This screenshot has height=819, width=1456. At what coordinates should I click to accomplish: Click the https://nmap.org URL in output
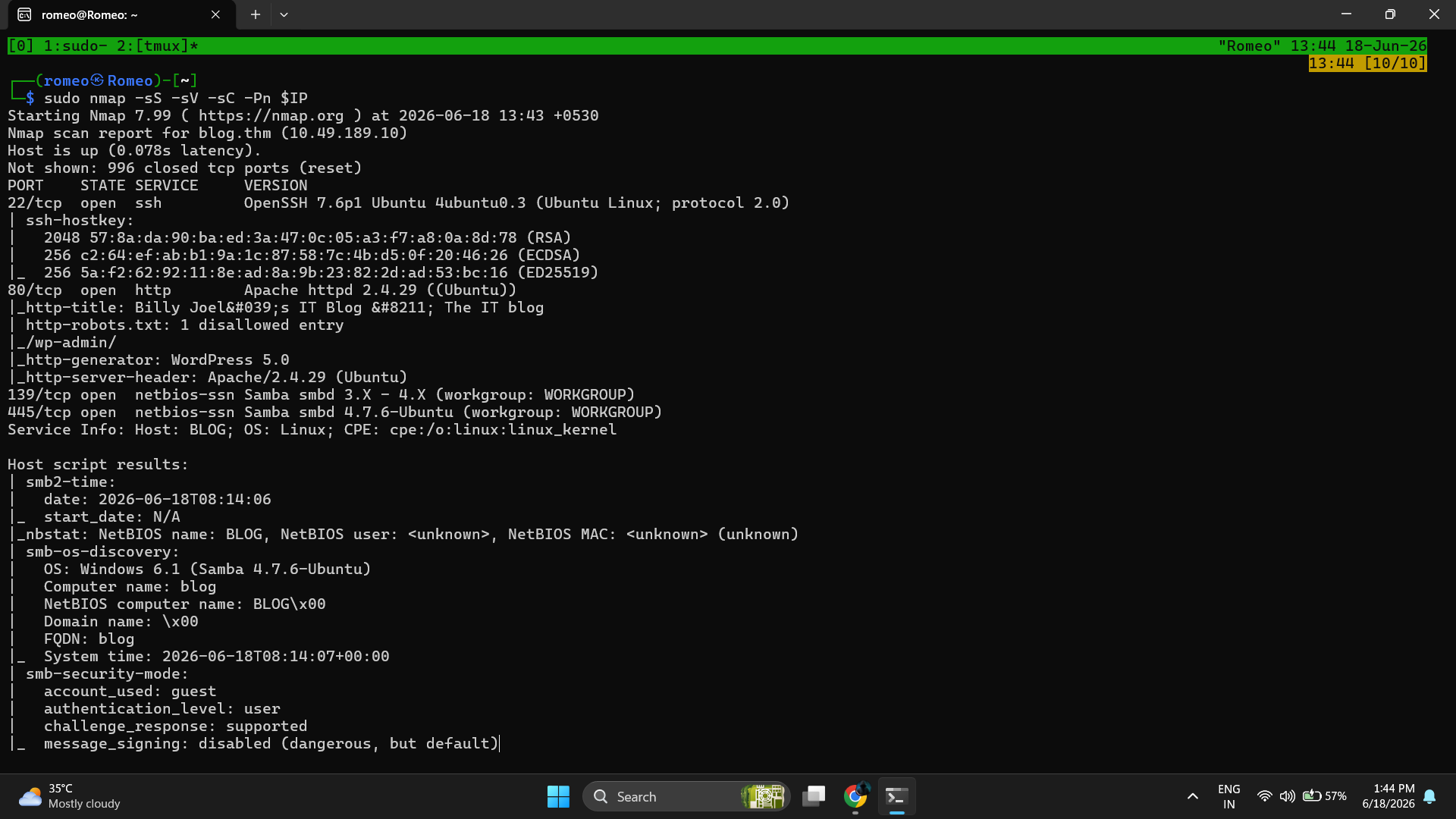271,116
